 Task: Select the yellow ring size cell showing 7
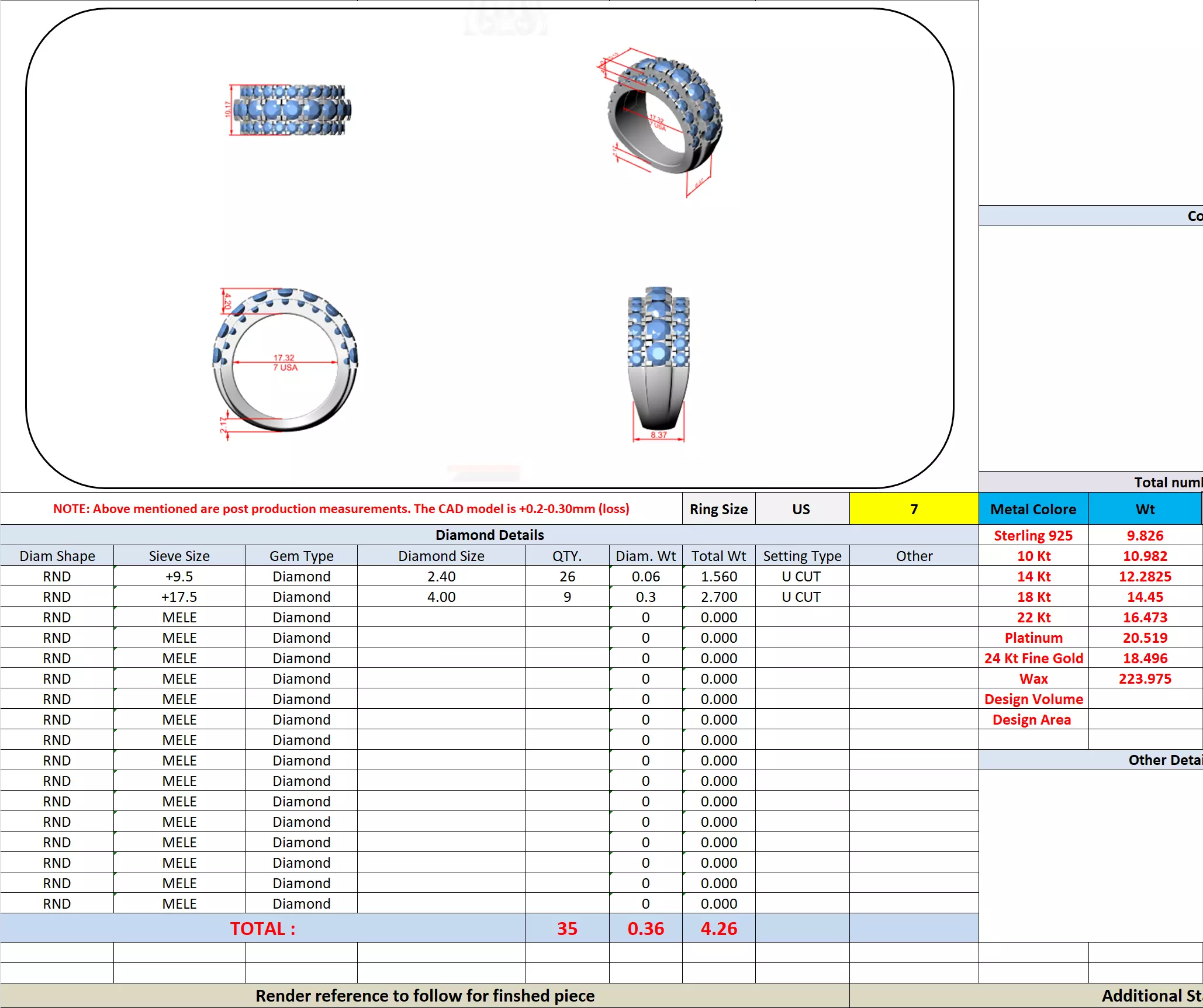click(x=913, y=509)
